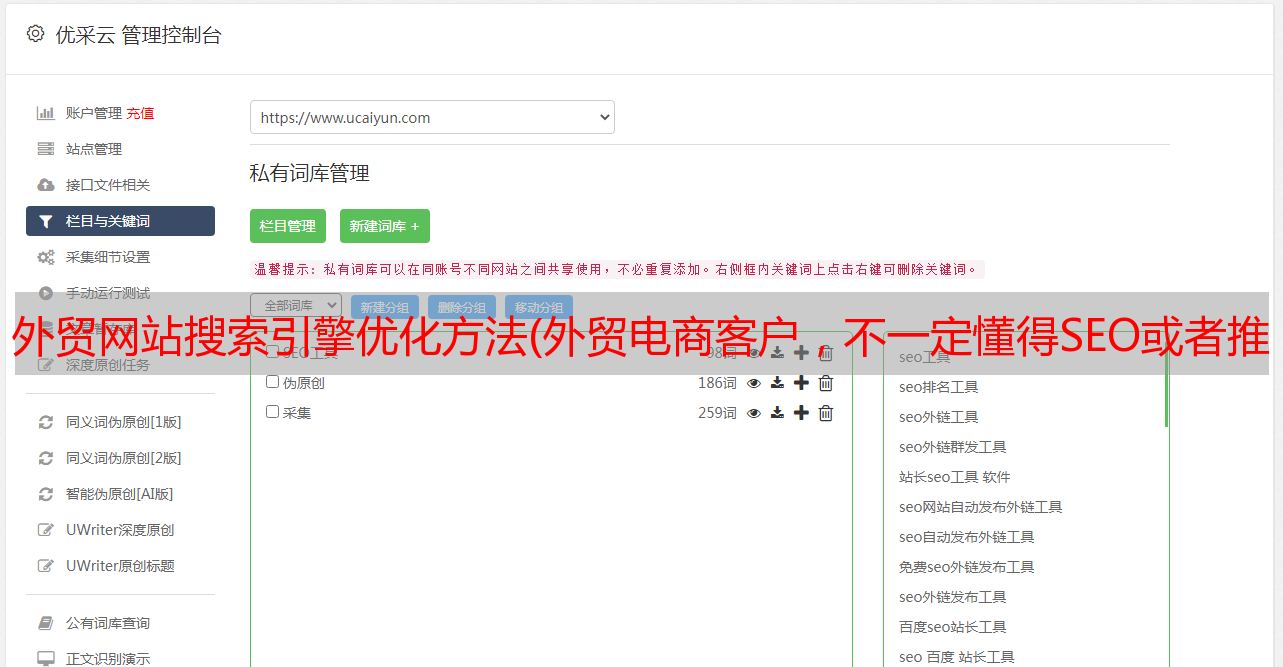The height and width of the screenshot is (667, 1283).
Task: Click the edit icon beside UWriter原创标题
Action: (x=46, y=566)
